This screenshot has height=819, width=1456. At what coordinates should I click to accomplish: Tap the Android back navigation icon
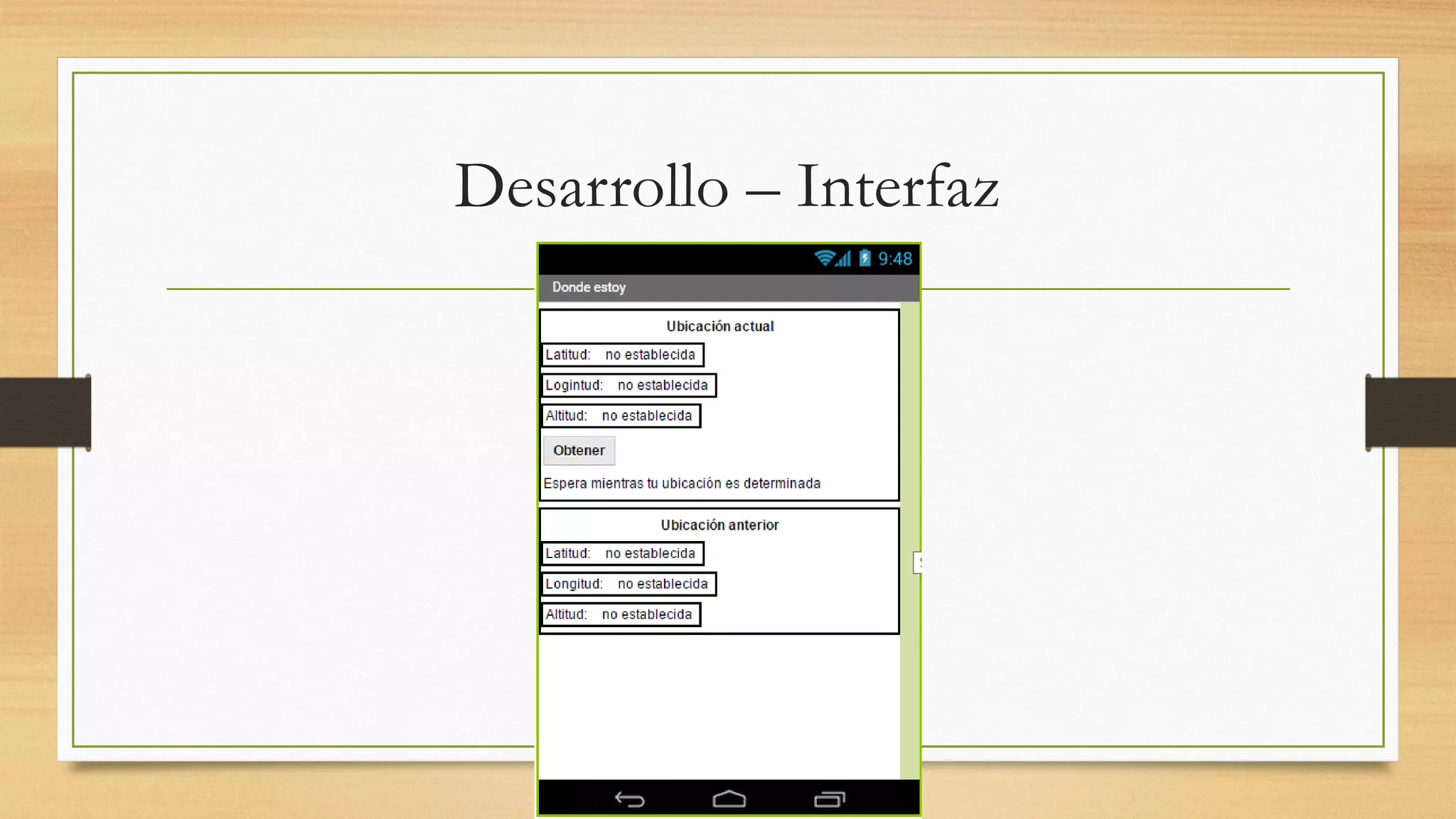630,800
